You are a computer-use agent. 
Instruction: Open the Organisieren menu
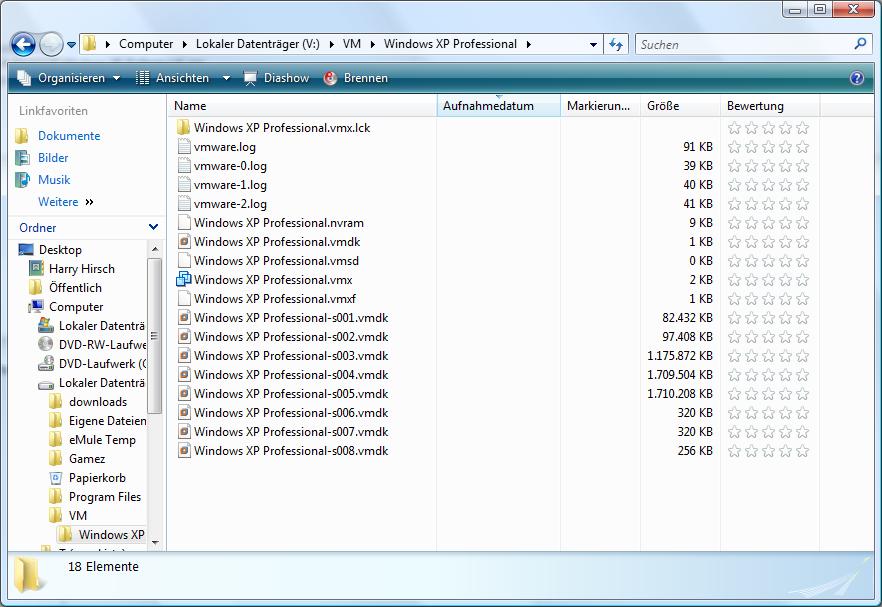pos(69,78)
